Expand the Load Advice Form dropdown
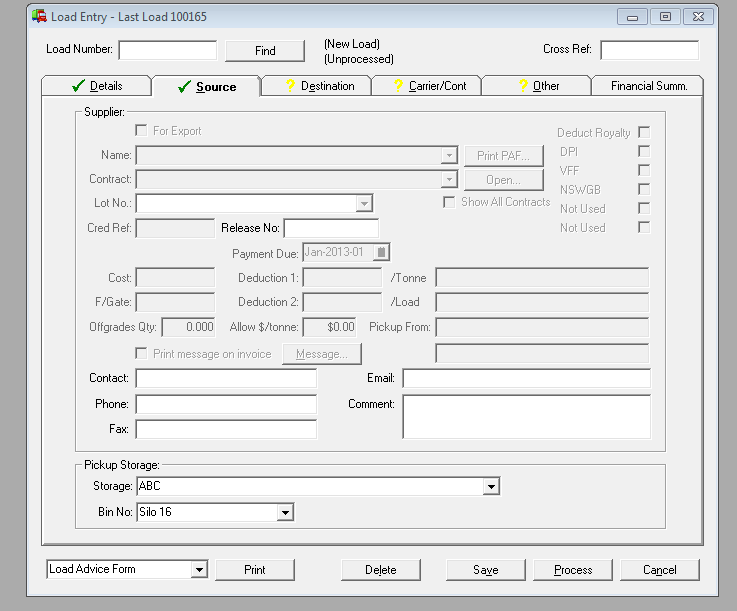The height and width of the screenshot is (611, 737). tap(199, 570)
